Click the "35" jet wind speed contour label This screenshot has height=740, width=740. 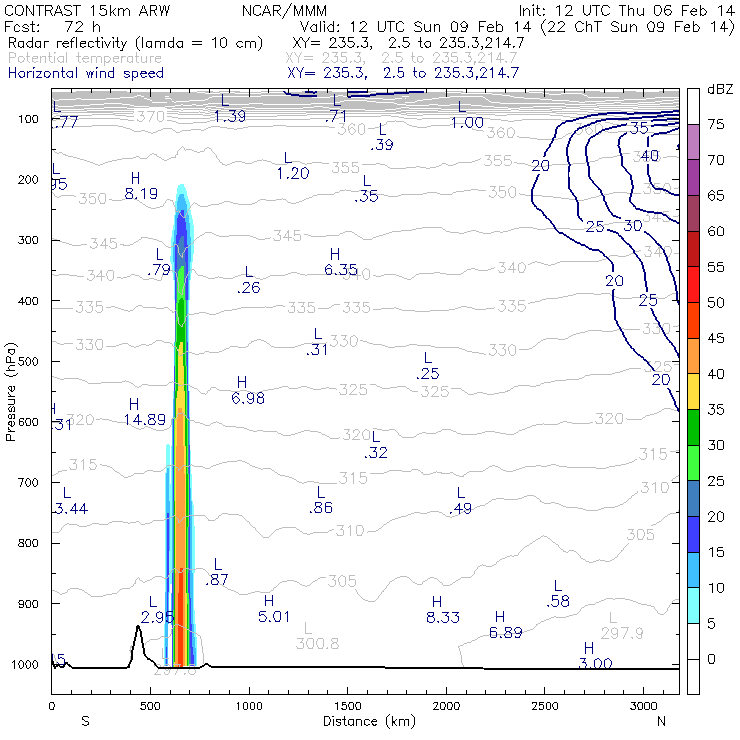click(x=639, y=128)
